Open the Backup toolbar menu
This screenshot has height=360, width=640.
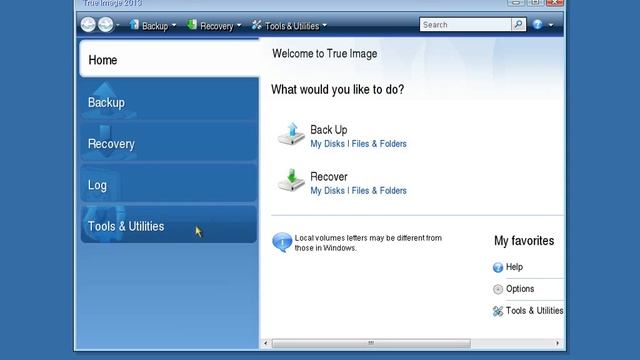(155, 26)
